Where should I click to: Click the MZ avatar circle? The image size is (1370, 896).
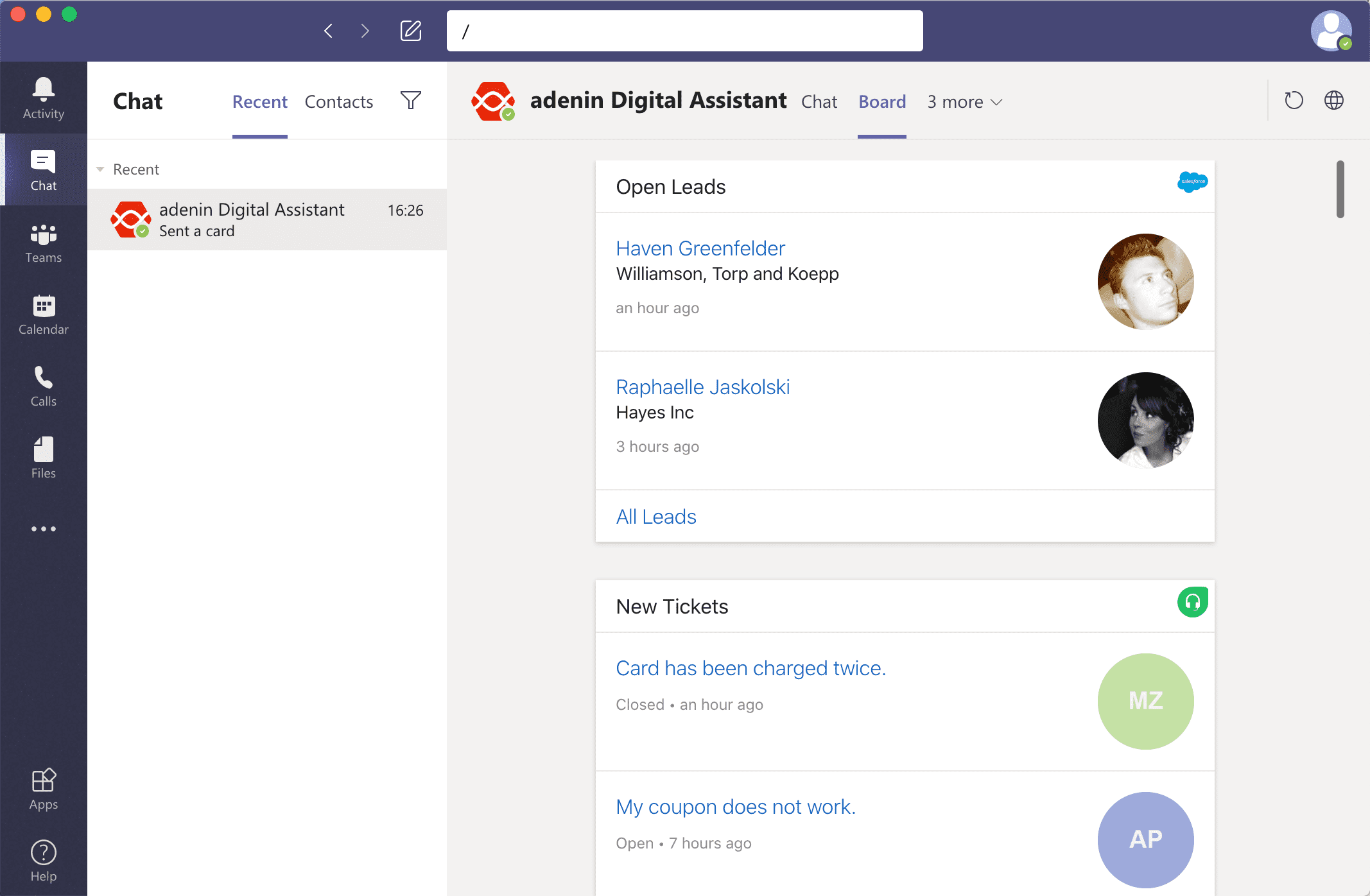click(1145, 702)
